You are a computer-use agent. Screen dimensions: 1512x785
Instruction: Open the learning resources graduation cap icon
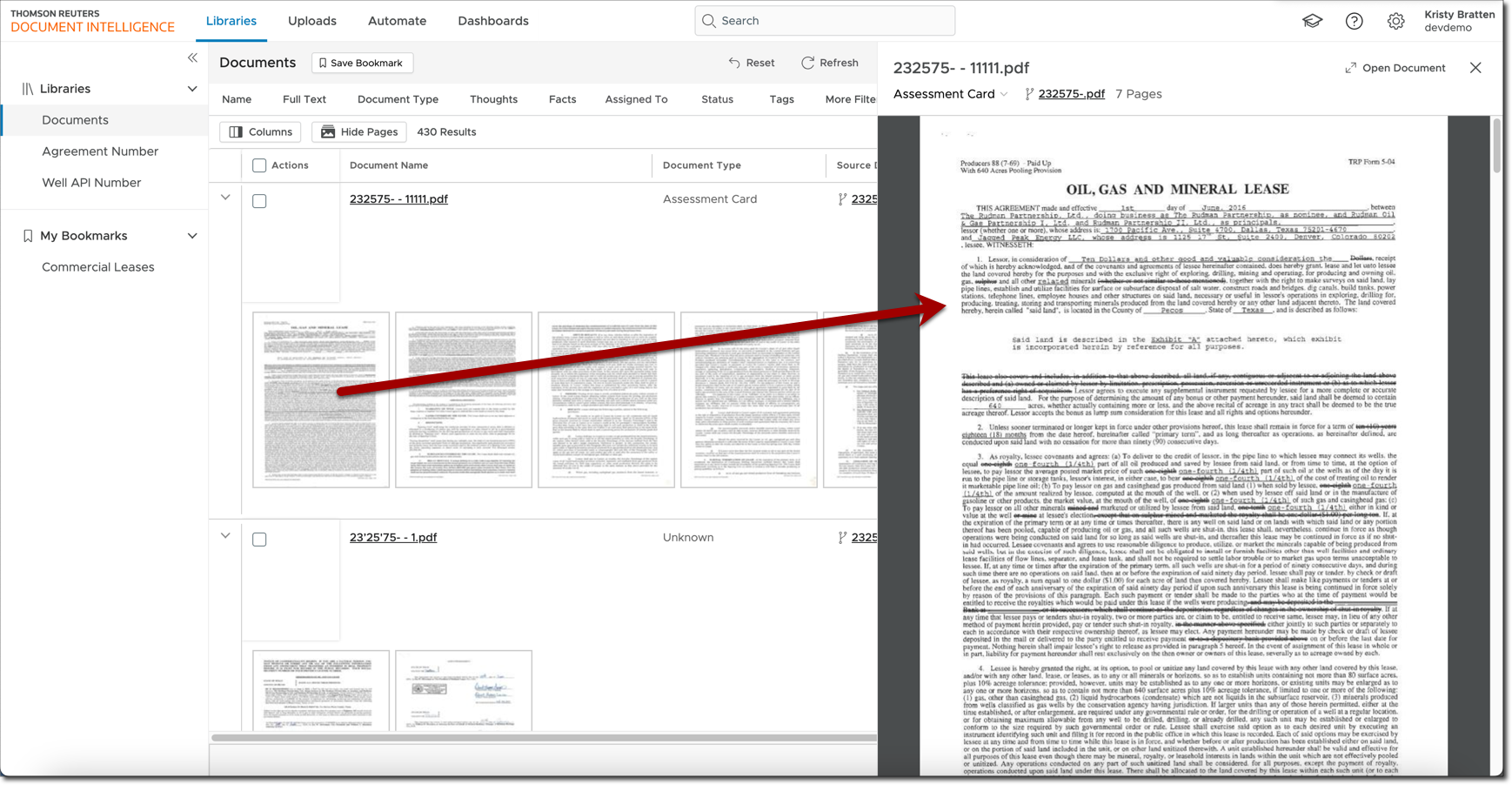pyautogui.click(x=1312, y=20)
